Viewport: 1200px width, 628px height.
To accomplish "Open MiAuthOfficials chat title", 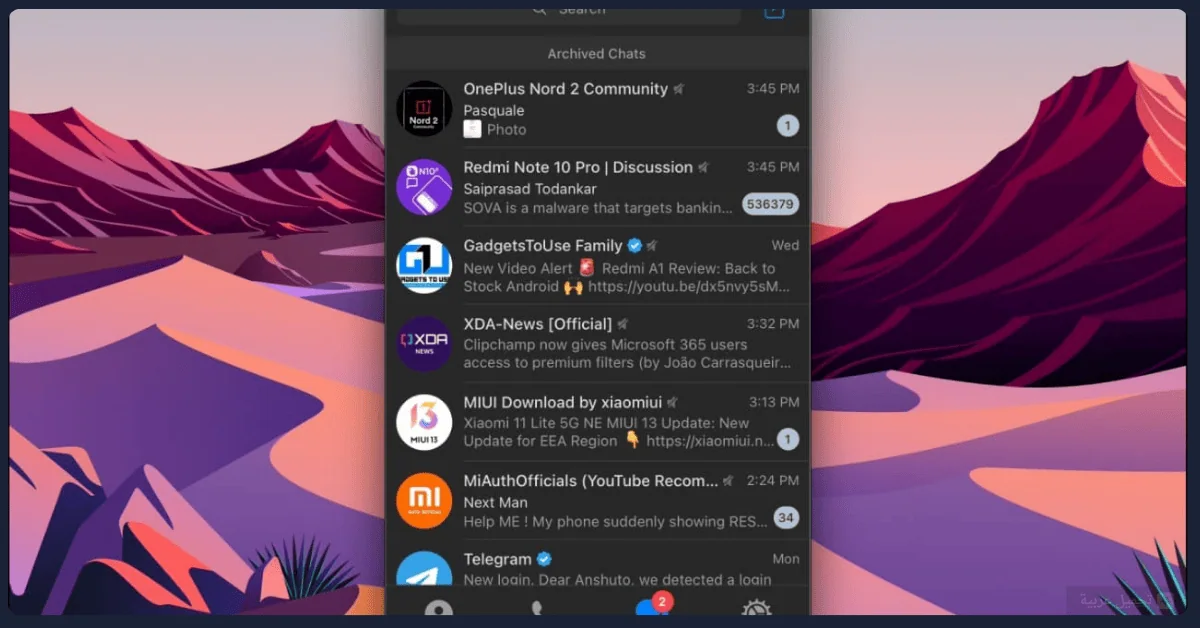I will [590, 481].
